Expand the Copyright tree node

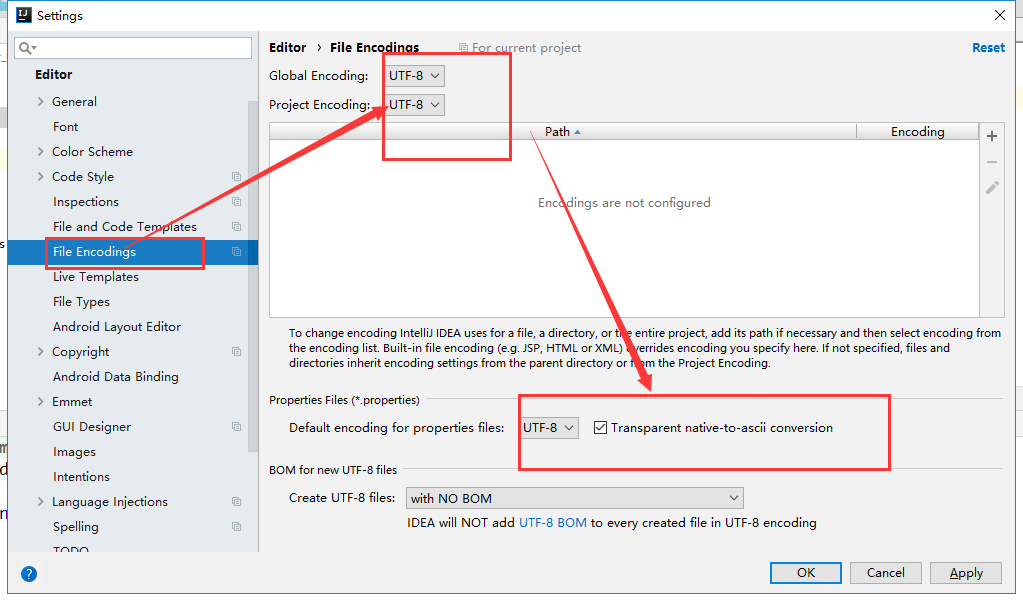pos(40,351)
